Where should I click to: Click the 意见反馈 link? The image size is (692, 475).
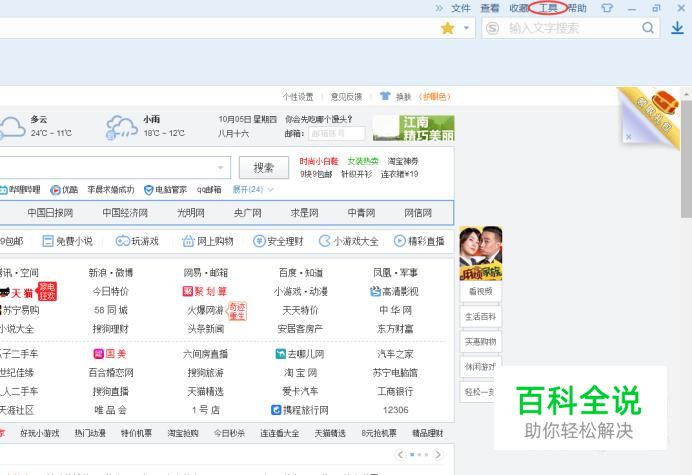pos(346,97)
